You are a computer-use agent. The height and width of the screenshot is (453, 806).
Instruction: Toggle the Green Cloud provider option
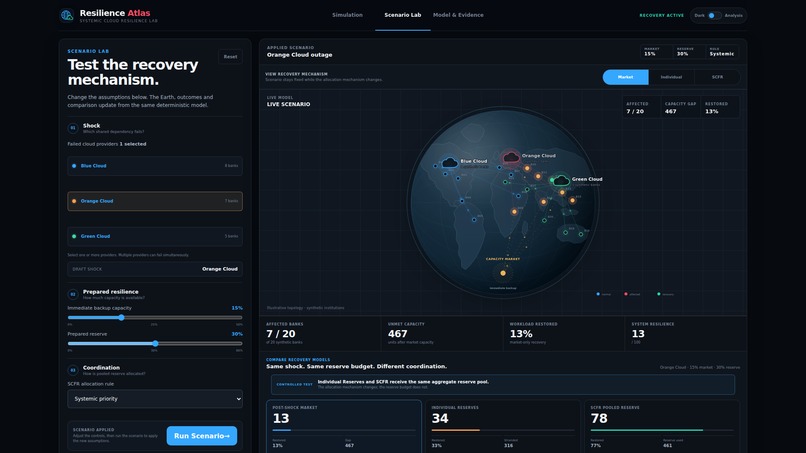155,237
